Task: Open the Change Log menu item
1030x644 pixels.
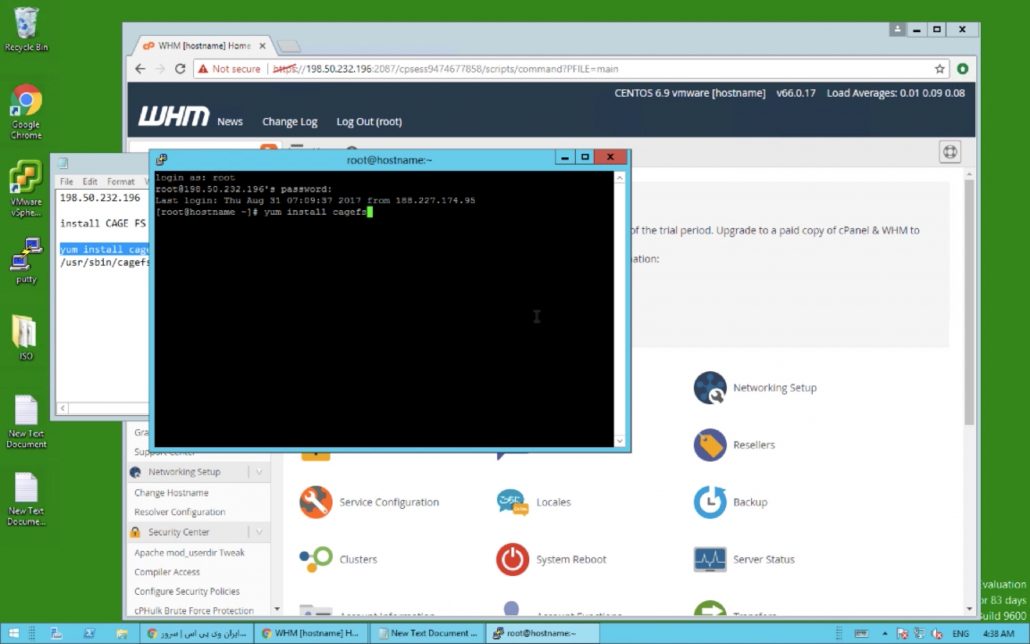Action: coord(289,122)
